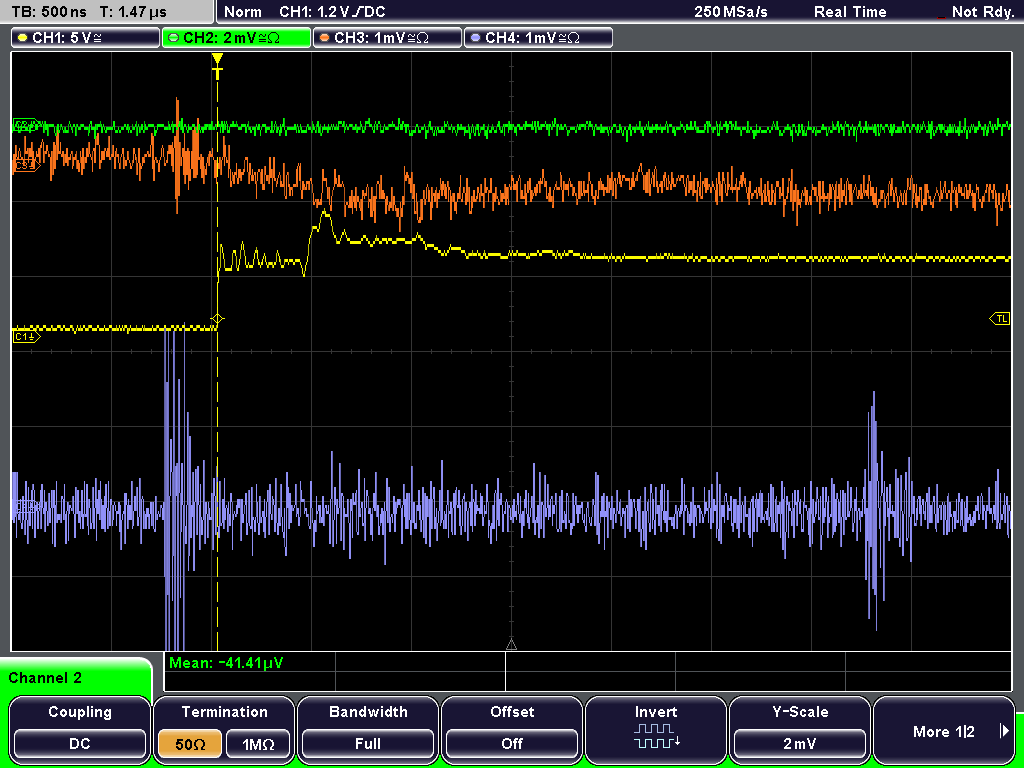Click the CH1: 1.2 V trigger source readout
Viewport: 1024px width, 768px height.
pyautogui.click(x=332, y=12)
